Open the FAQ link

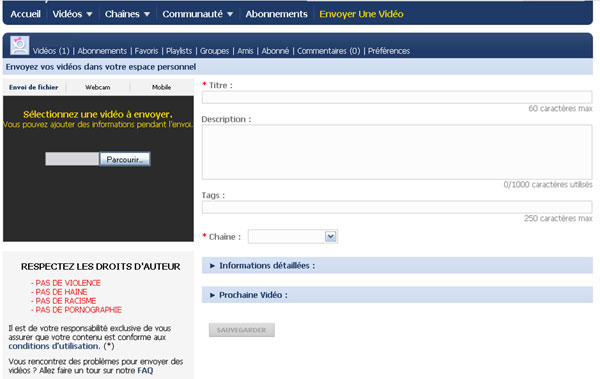pyautogui.click(x=145, y=371)
